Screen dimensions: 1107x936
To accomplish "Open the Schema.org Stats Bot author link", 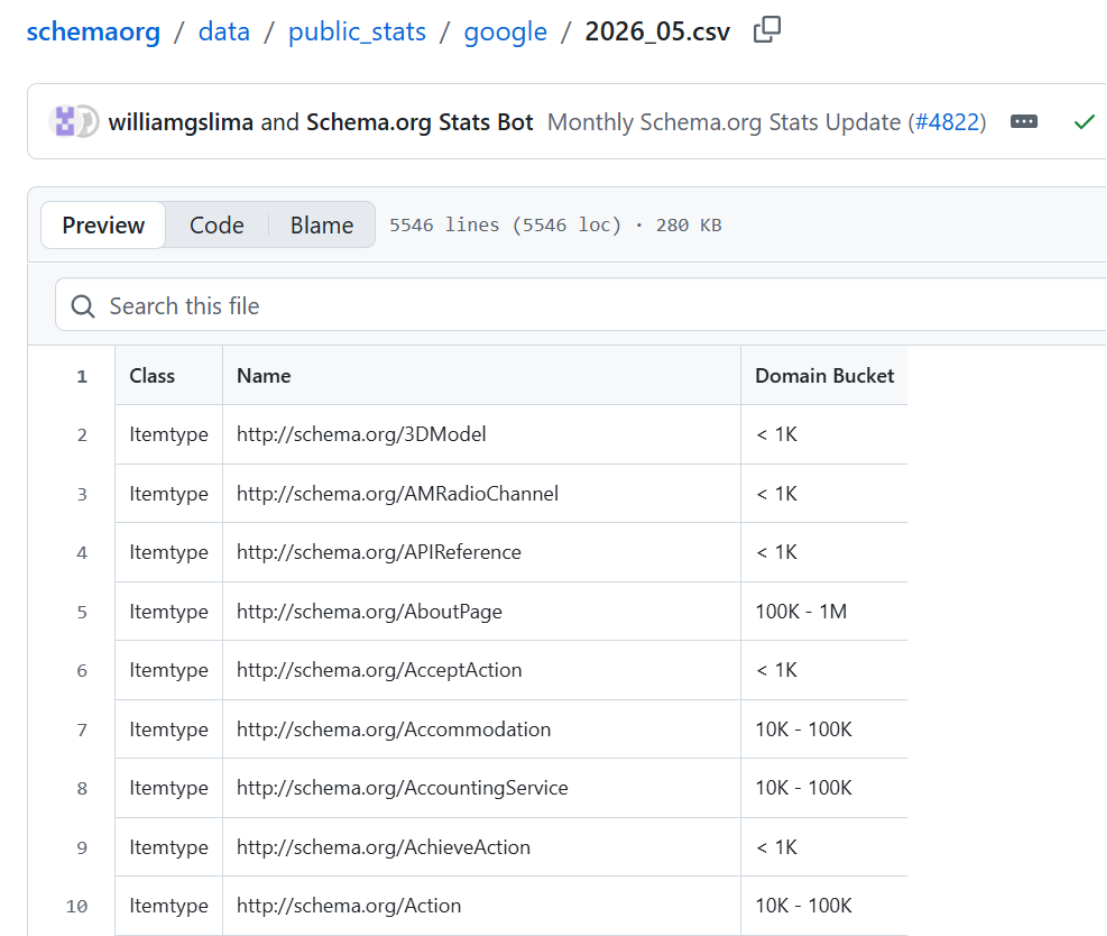I will tap(419, 122).
